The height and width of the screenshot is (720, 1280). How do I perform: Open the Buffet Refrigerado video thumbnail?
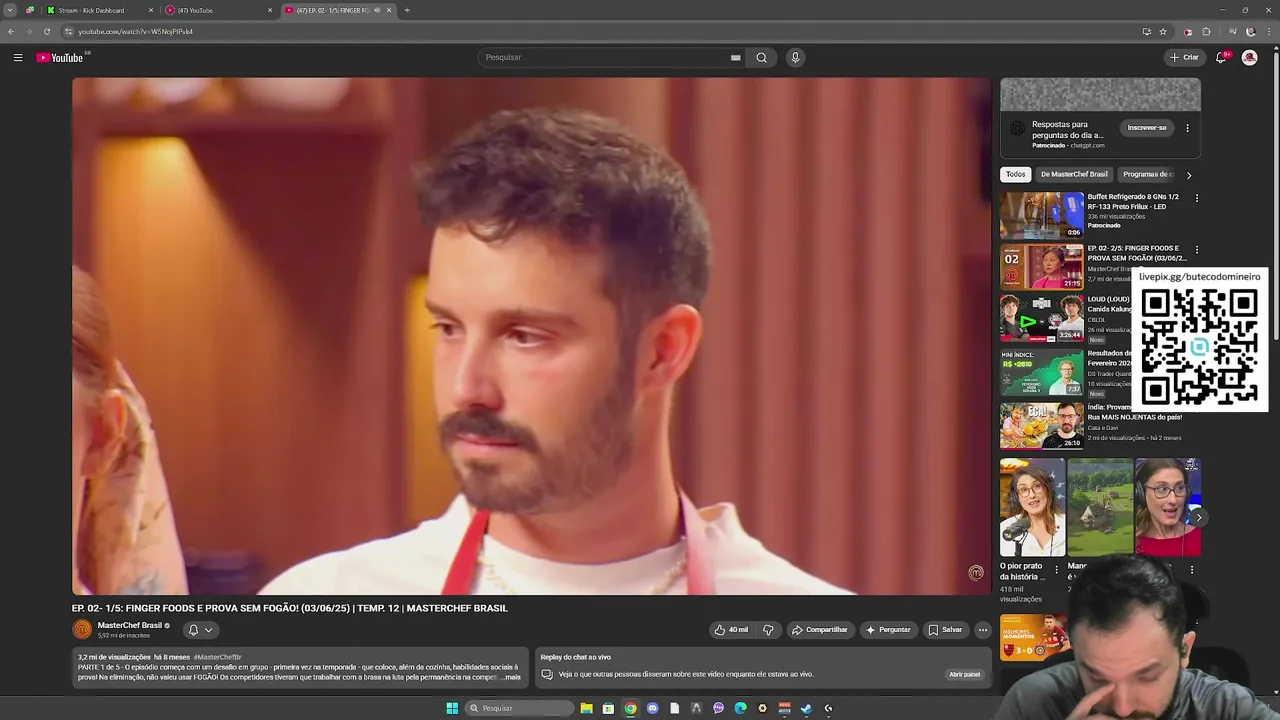[x=1042, y=215]
